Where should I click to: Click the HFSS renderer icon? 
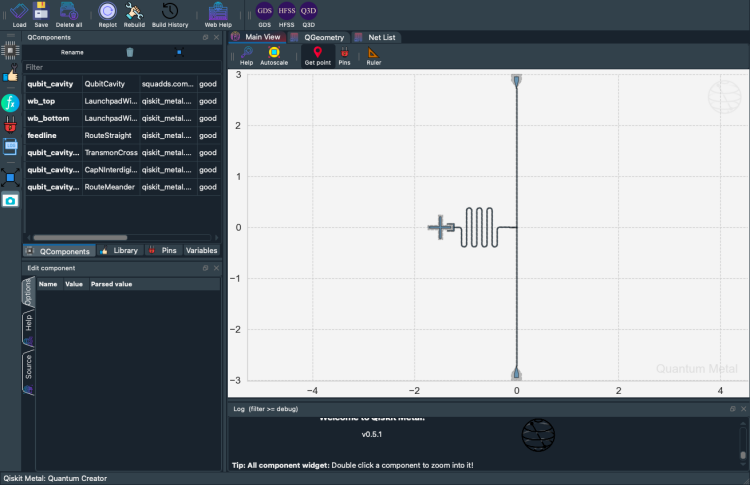pyautogui.click(x=287, y=11)
